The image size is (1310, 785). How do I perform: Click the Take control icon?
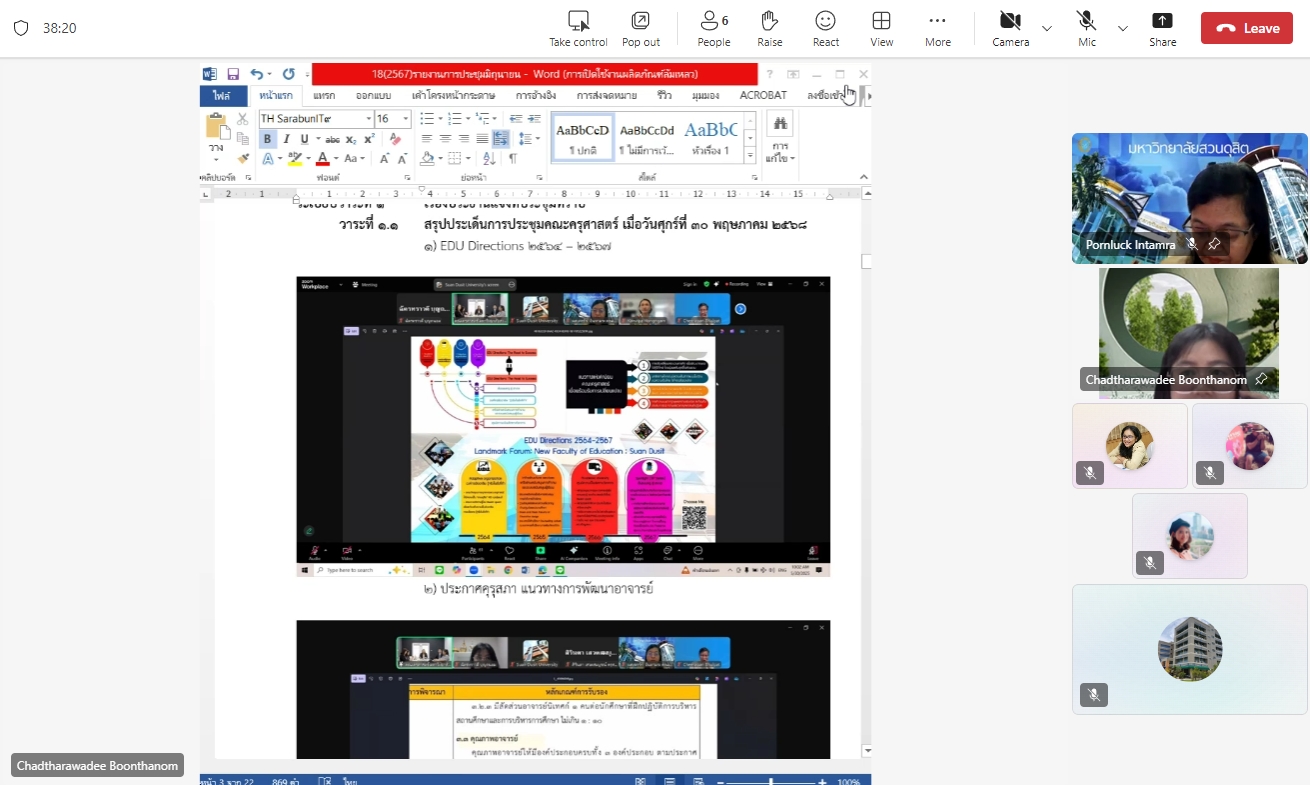coord(578,21)
